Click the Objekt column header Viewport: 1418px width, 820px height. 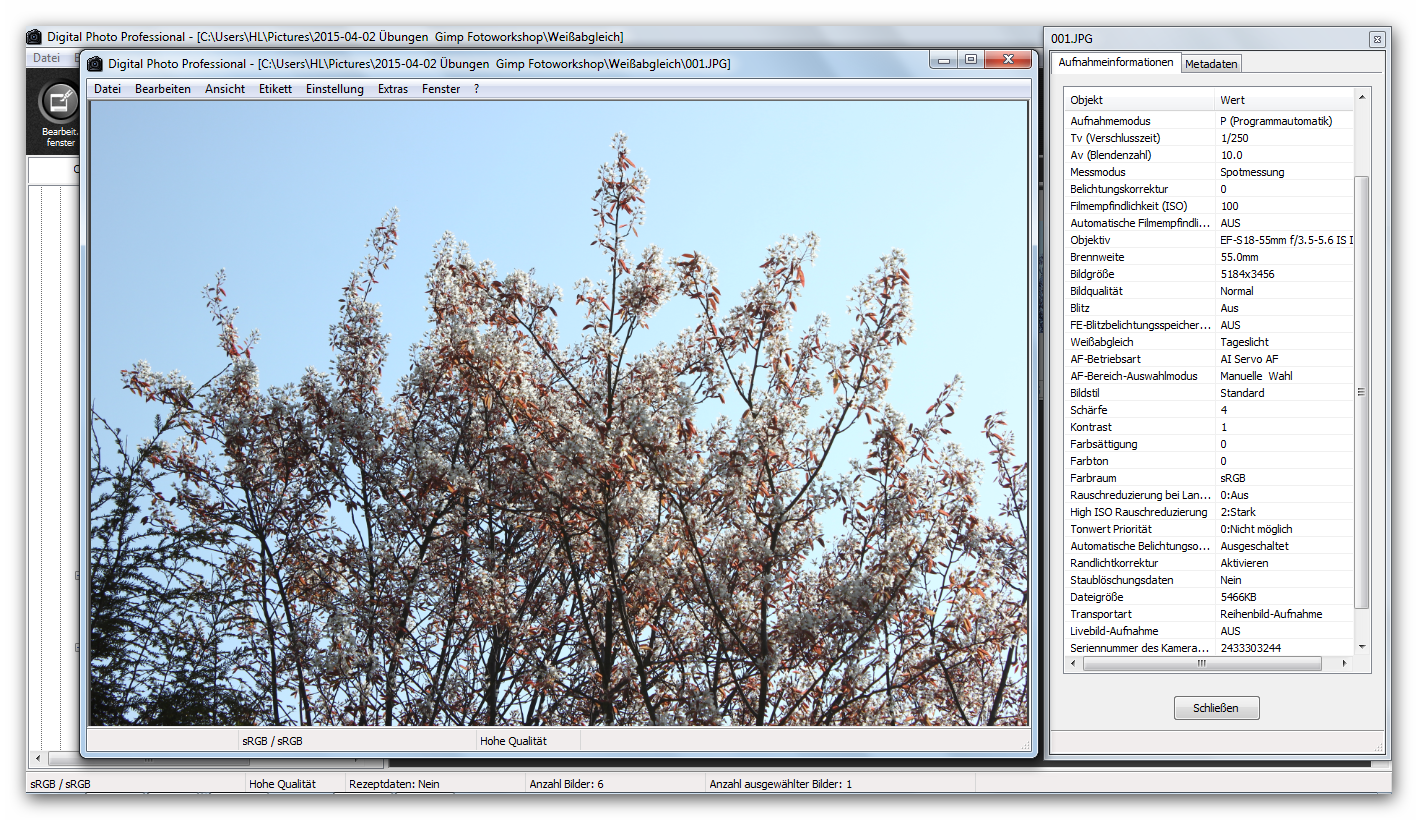(1139, 100)
